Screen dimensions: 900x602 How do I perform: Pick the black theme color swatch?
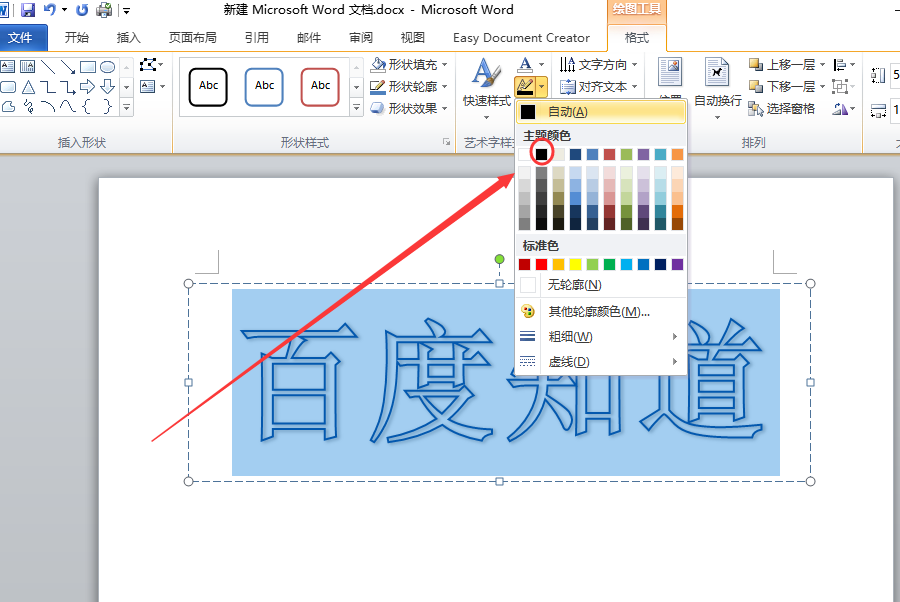541,154
